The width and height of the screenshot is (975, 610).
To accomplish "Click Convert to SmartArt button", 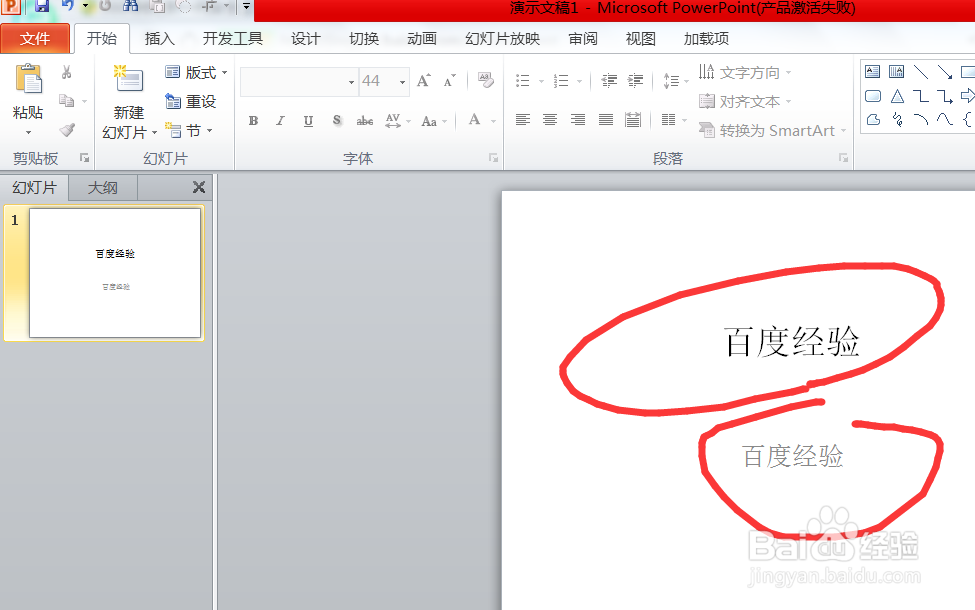I will pos(772,131).
